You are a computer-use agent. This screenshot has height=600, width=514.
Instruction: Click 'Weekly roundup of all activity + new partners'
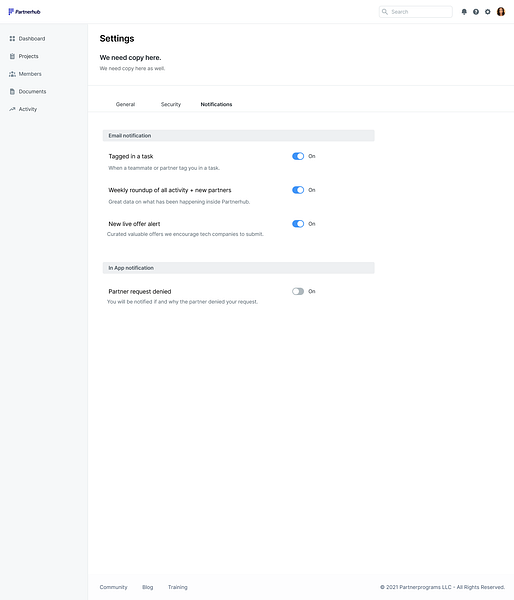(x=170, y=190)
